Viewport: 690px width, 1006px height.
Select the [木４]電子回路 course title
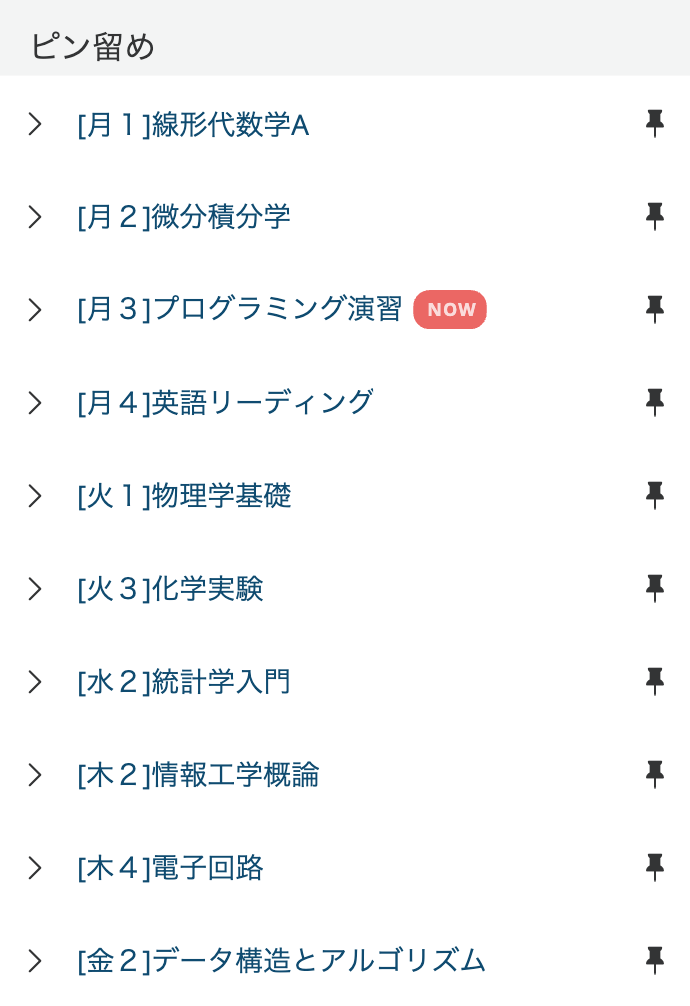[x=170, y=867]
